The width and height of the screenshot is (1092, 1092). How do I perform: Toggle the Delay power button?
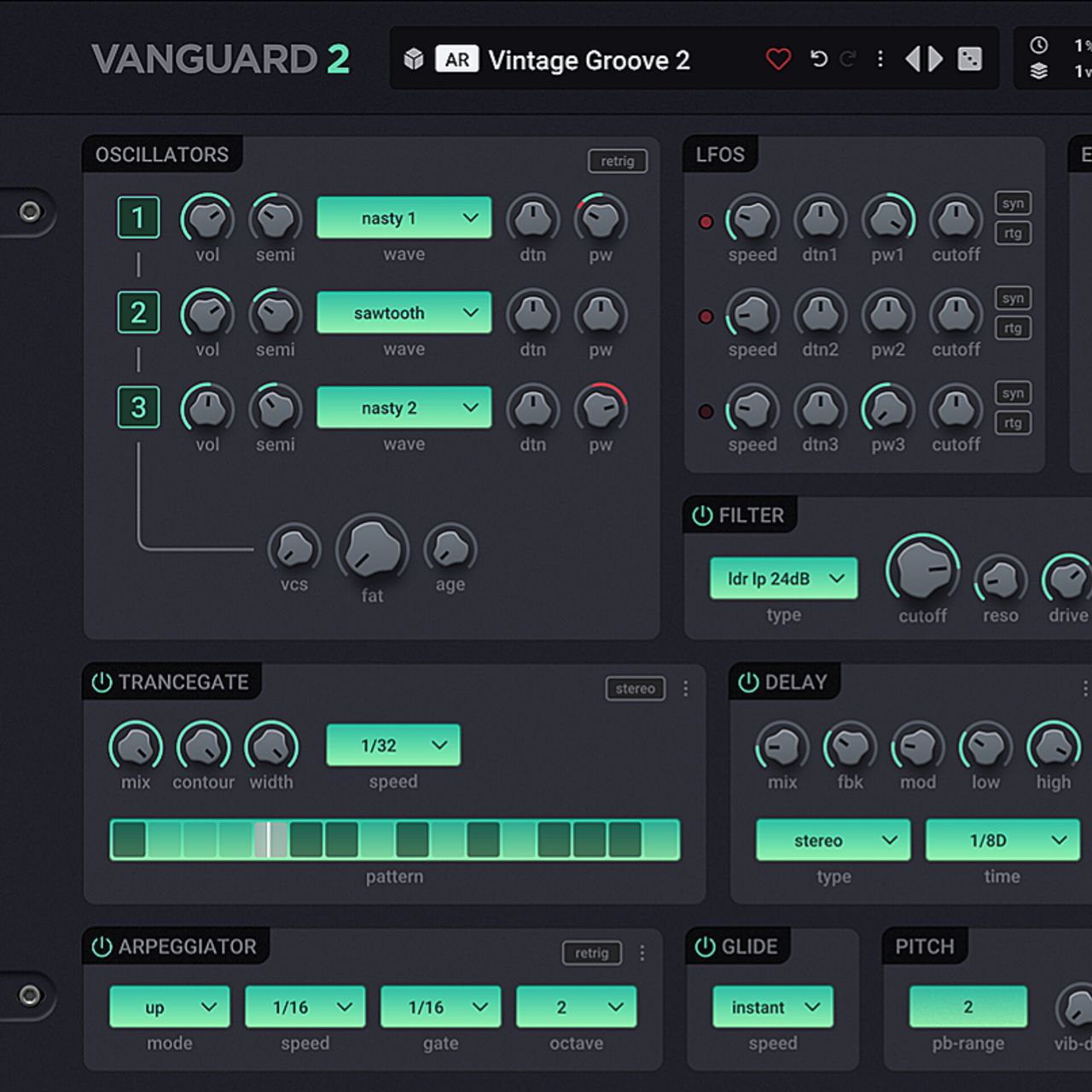(748, 682)
